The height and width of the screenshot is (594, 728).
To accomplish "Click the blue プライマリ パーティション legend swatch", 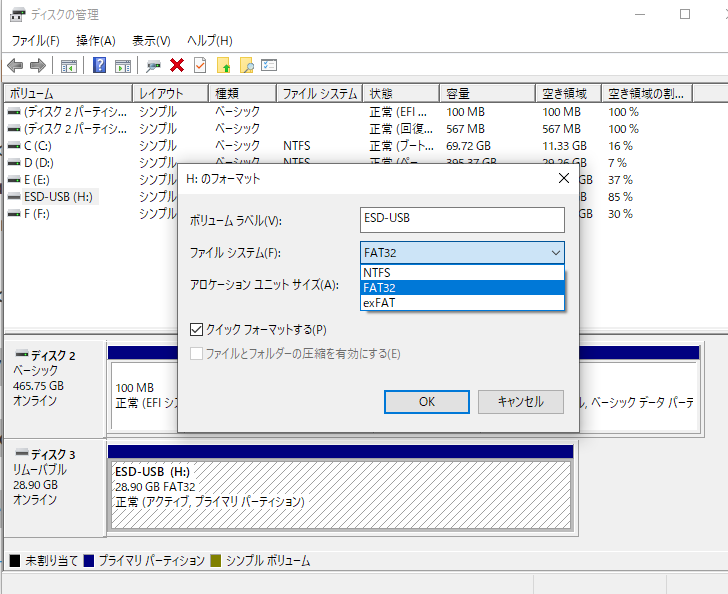I will [89, 561].
